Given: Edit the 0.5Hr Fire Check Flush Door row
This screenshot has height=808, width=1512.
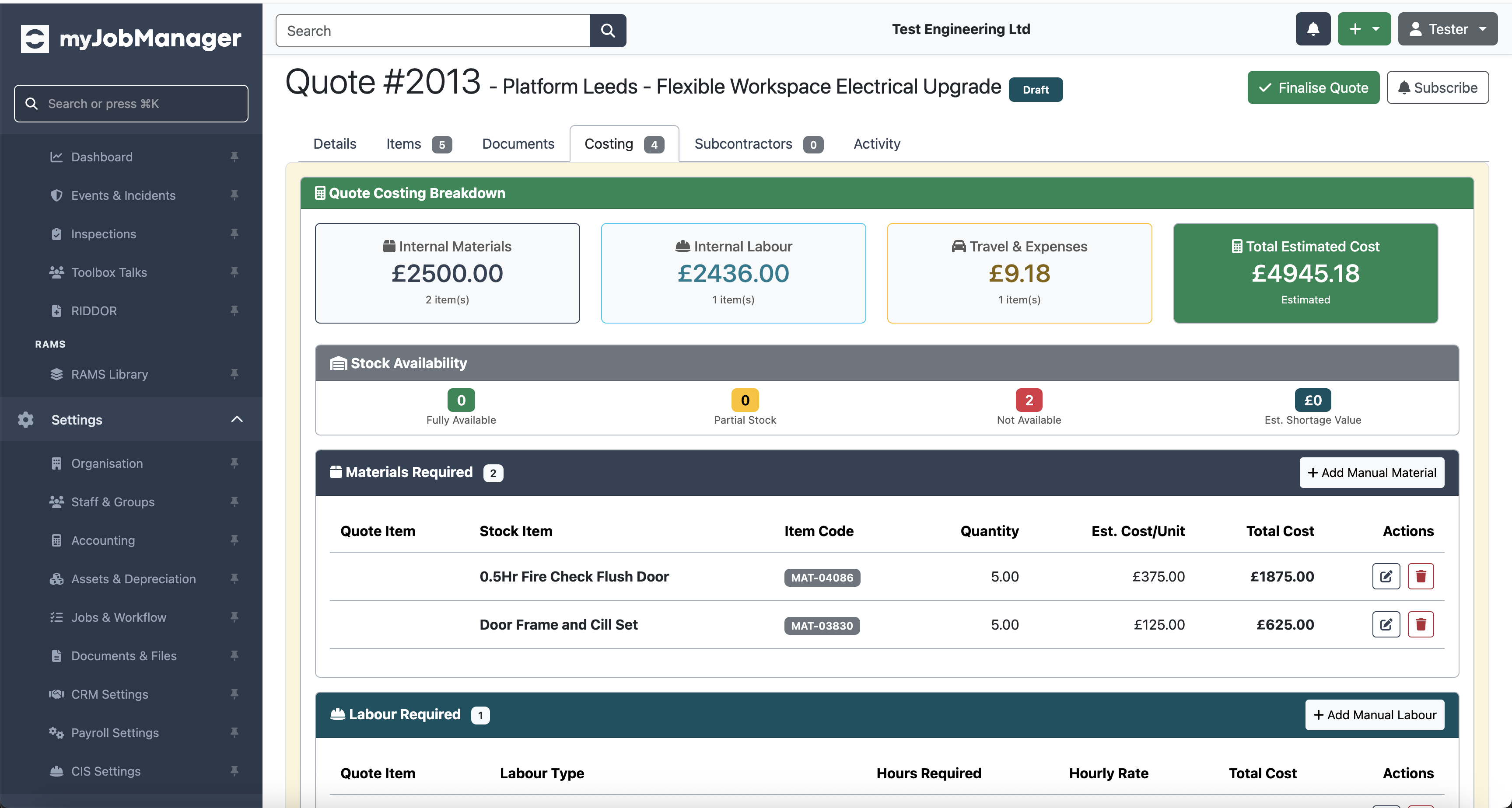Looking at the screenshot, I should (x=1386, y=576).
